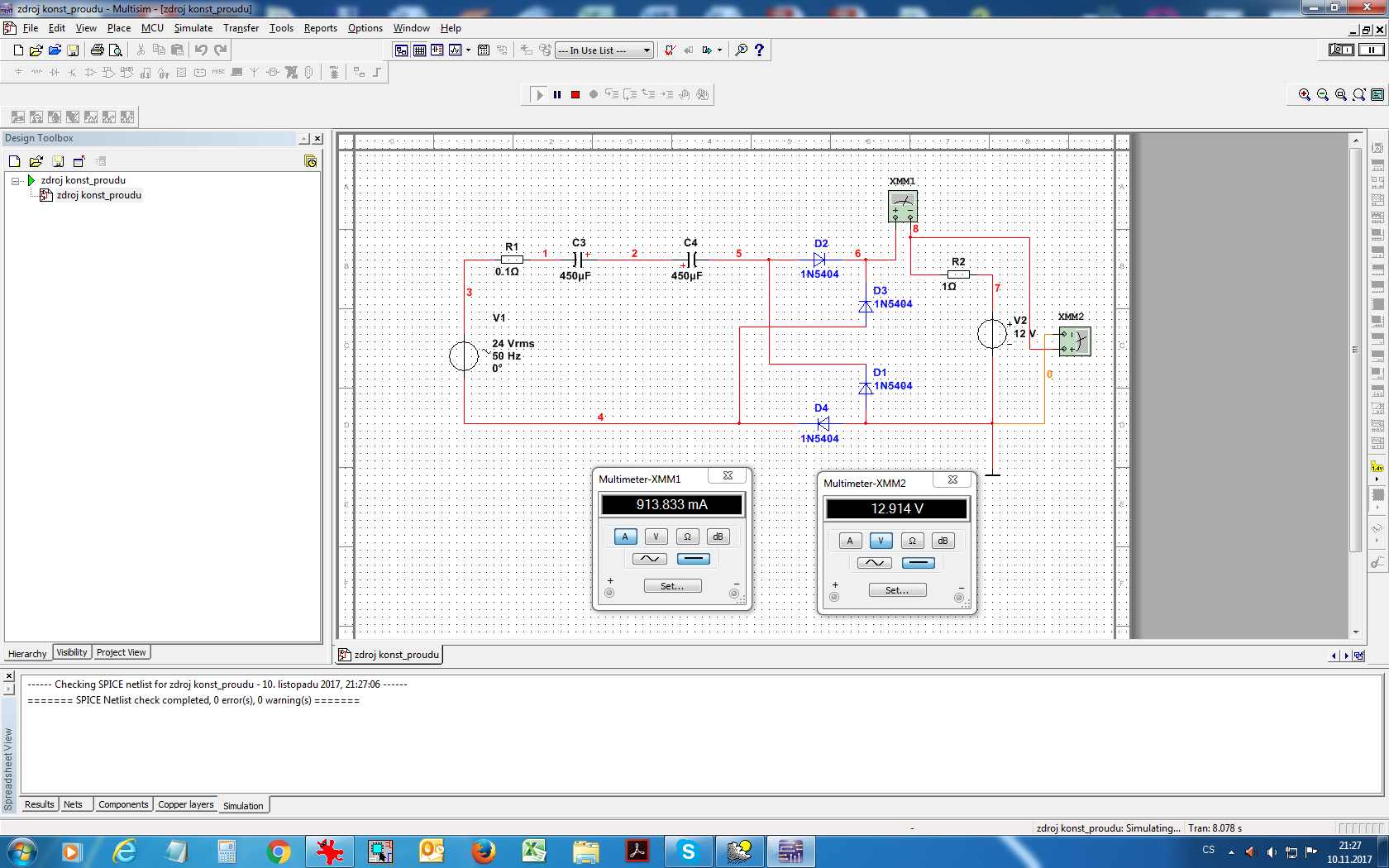Open the Transfer menu
This screenshot has width=1389, height=868.
pos(241,28)
